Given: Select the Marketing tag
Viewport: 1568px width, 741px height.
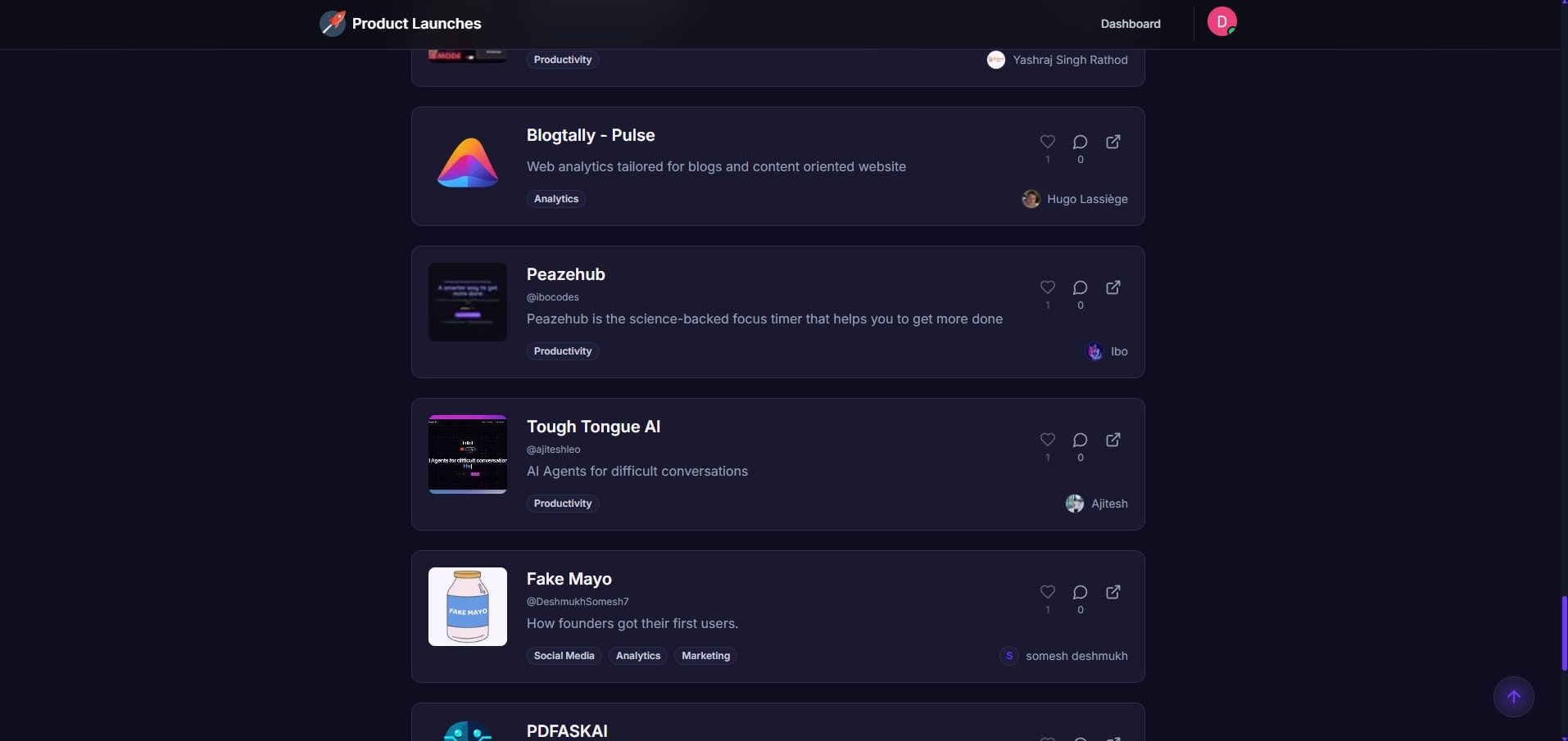Looking at the screenshot, I should click(705, 656).
